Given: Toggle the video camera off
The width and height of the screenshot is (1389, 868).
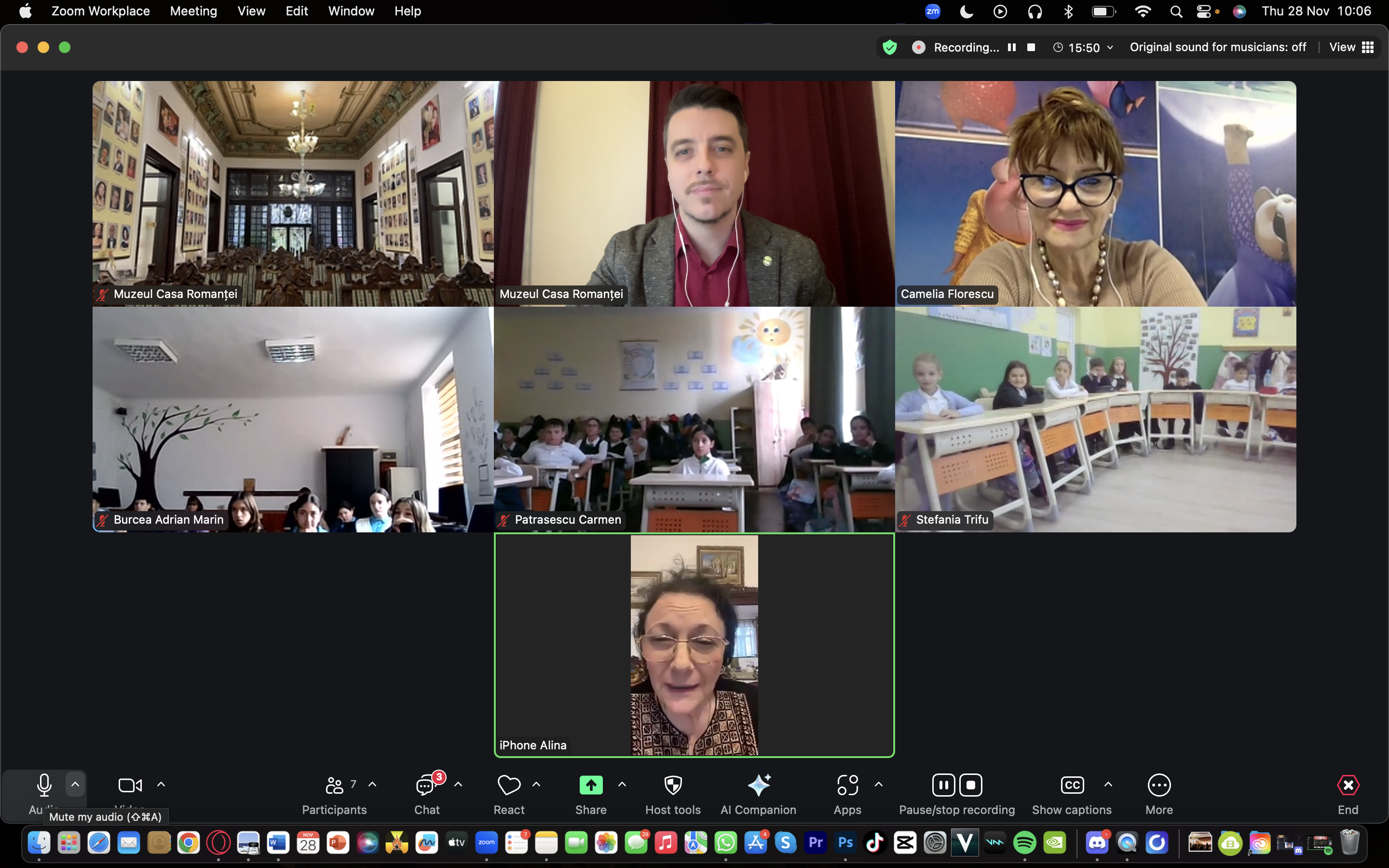Looking at the screenshot, I should [x=130, y=786].
